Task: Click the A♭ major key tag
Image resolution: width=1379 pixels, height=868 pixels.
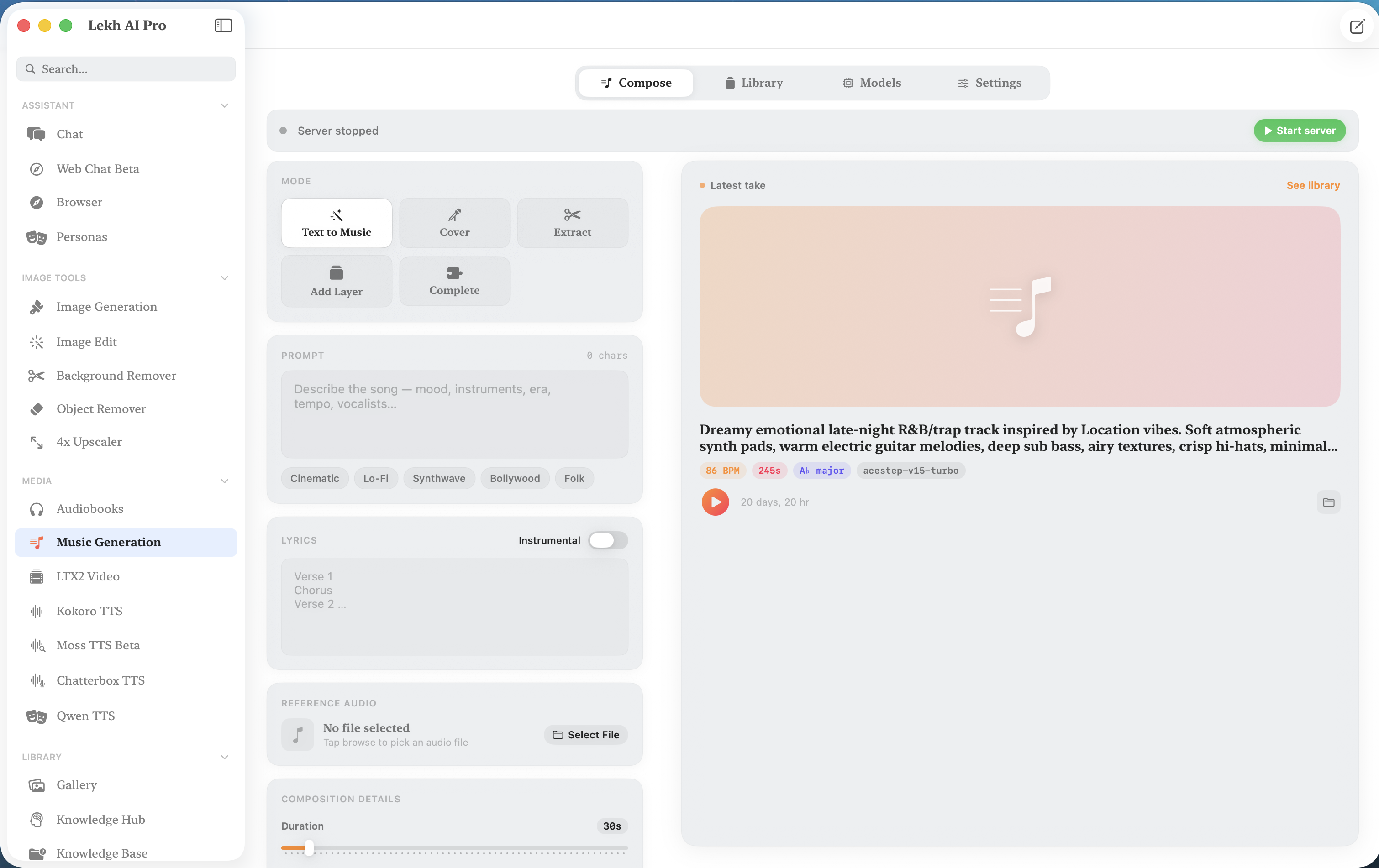Action: [821, 471]
